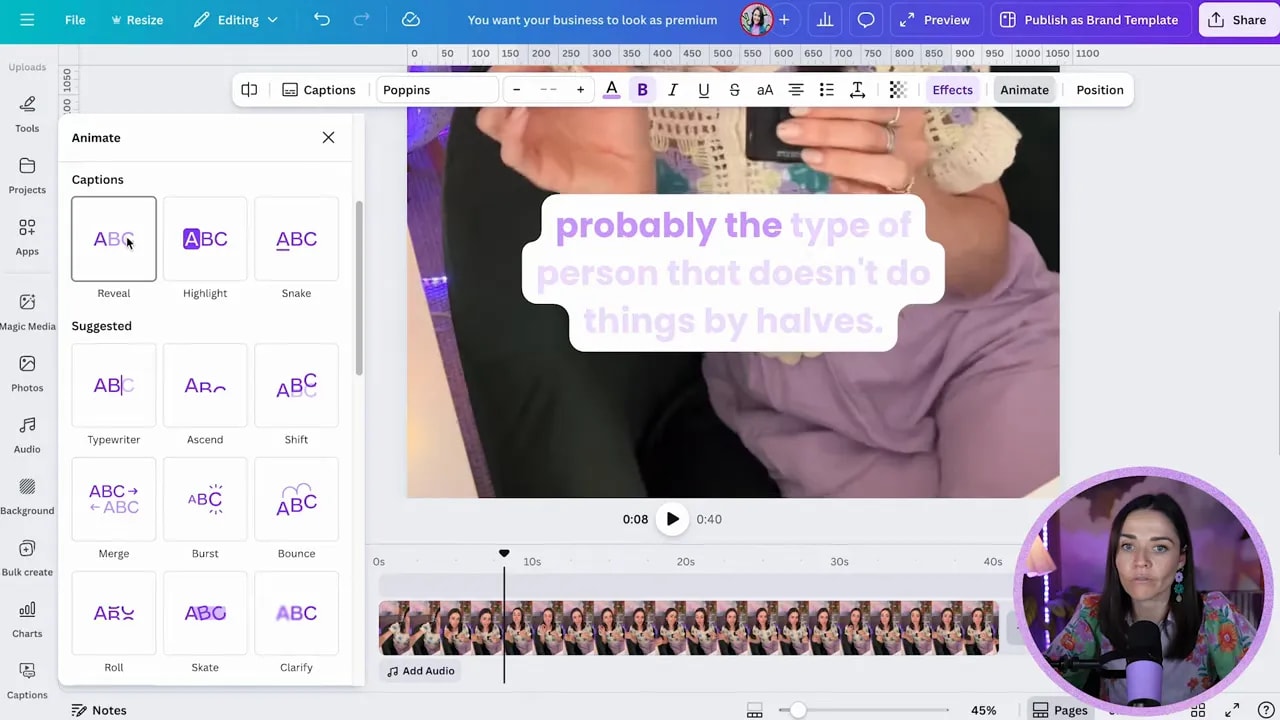Apply the Typewriter animation
Screen dimensions: 1280x720
click(114, 386)
